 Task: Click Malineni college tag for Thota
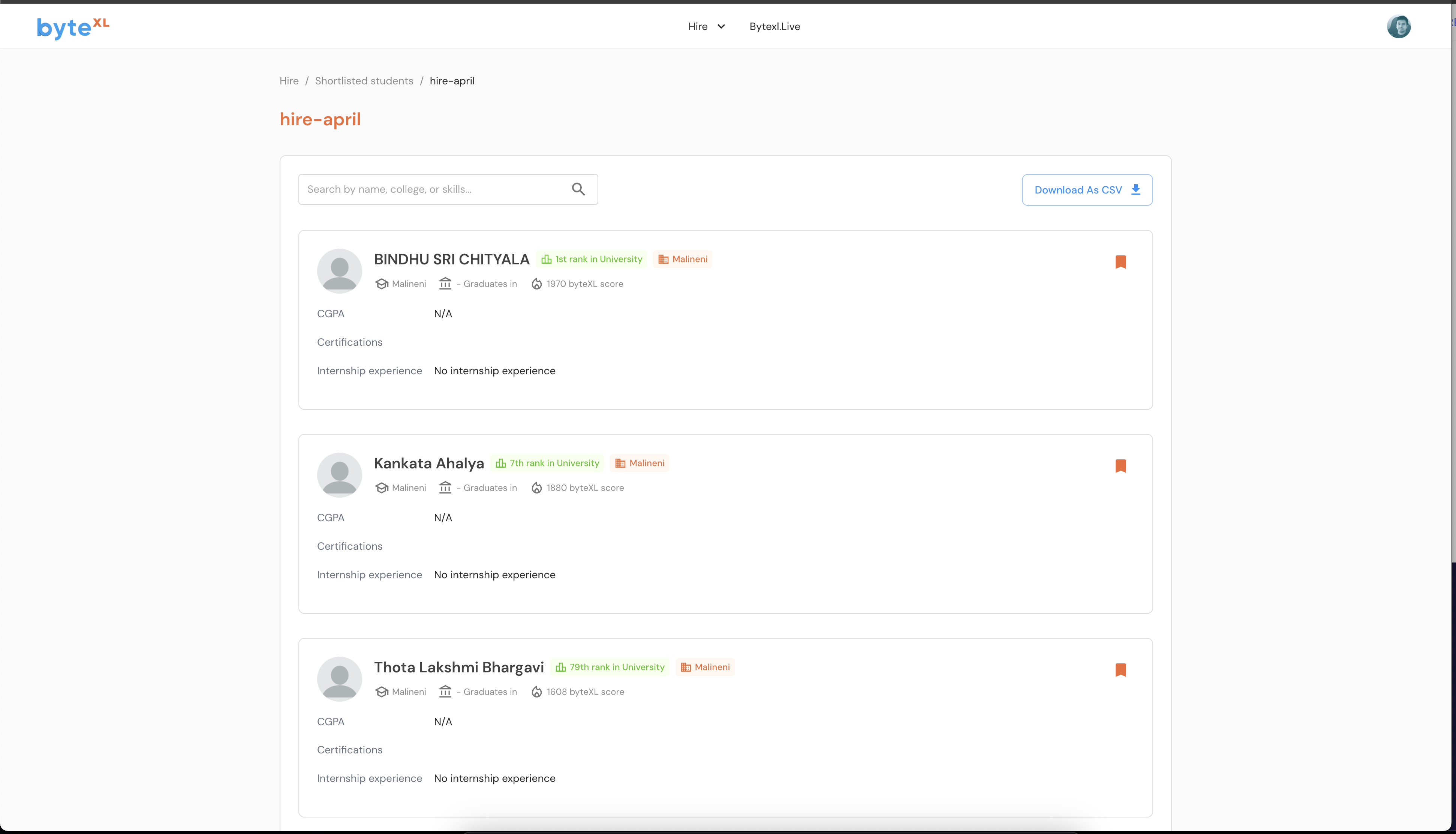point(705,667)
